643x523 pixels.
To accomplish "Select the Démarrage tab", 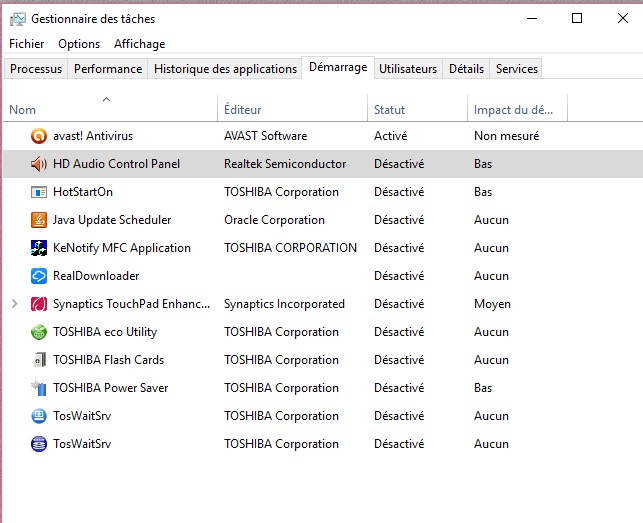I will [338, 67].
